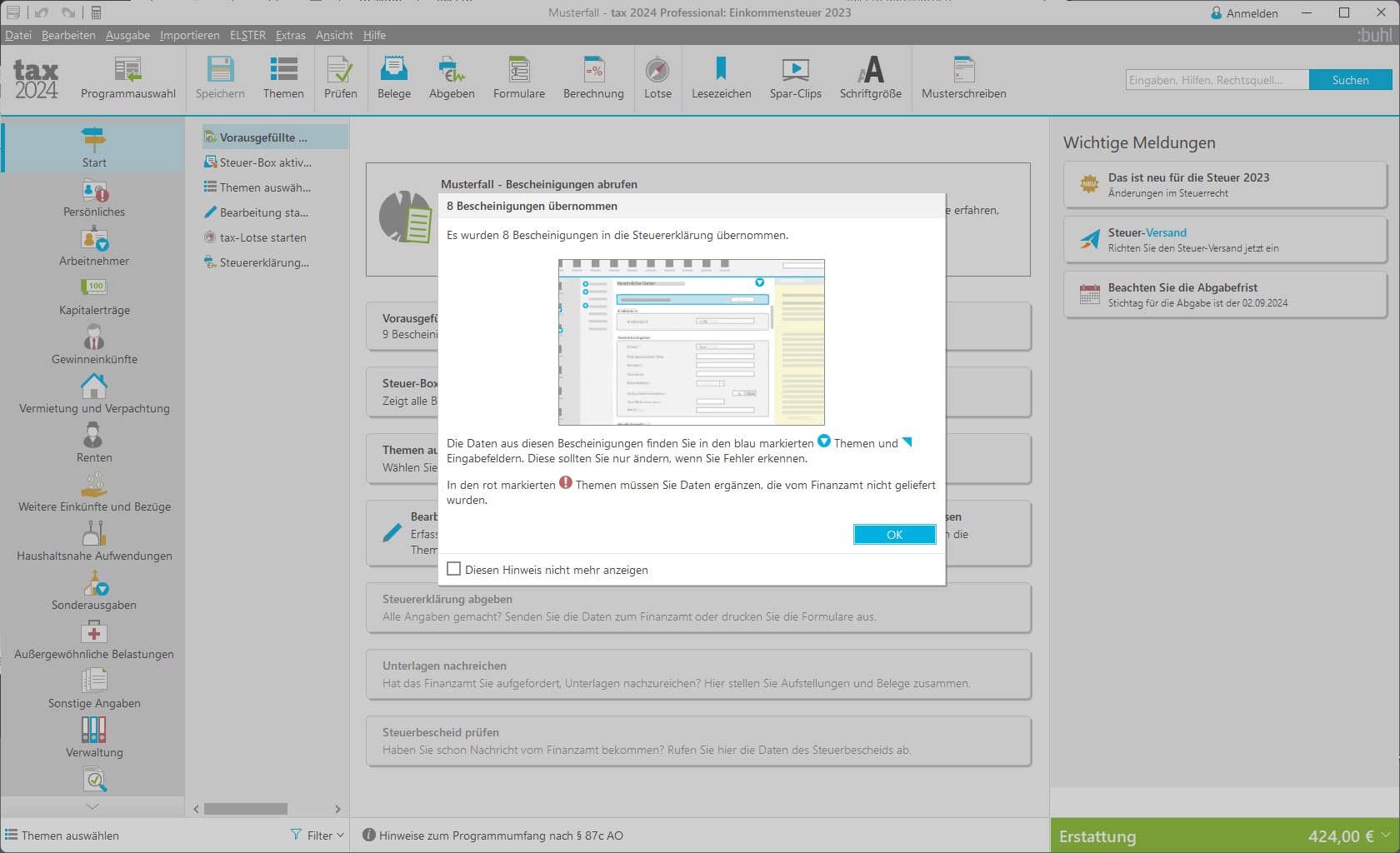Screen dimensions: 1400x853
Task: Focus the search input field
Action: (1217, 80)
